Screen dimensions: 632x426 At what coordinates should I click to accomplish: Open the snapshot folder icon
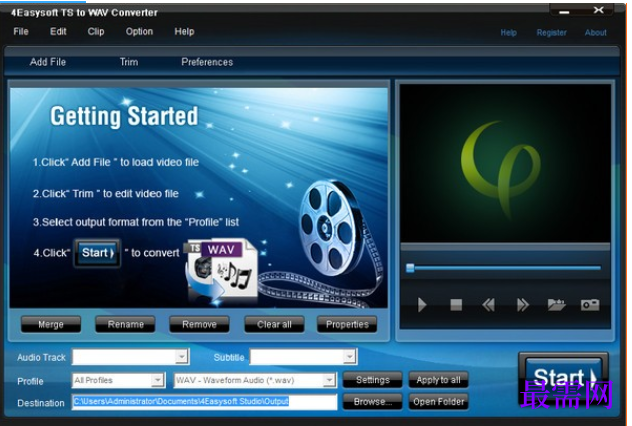556,305
